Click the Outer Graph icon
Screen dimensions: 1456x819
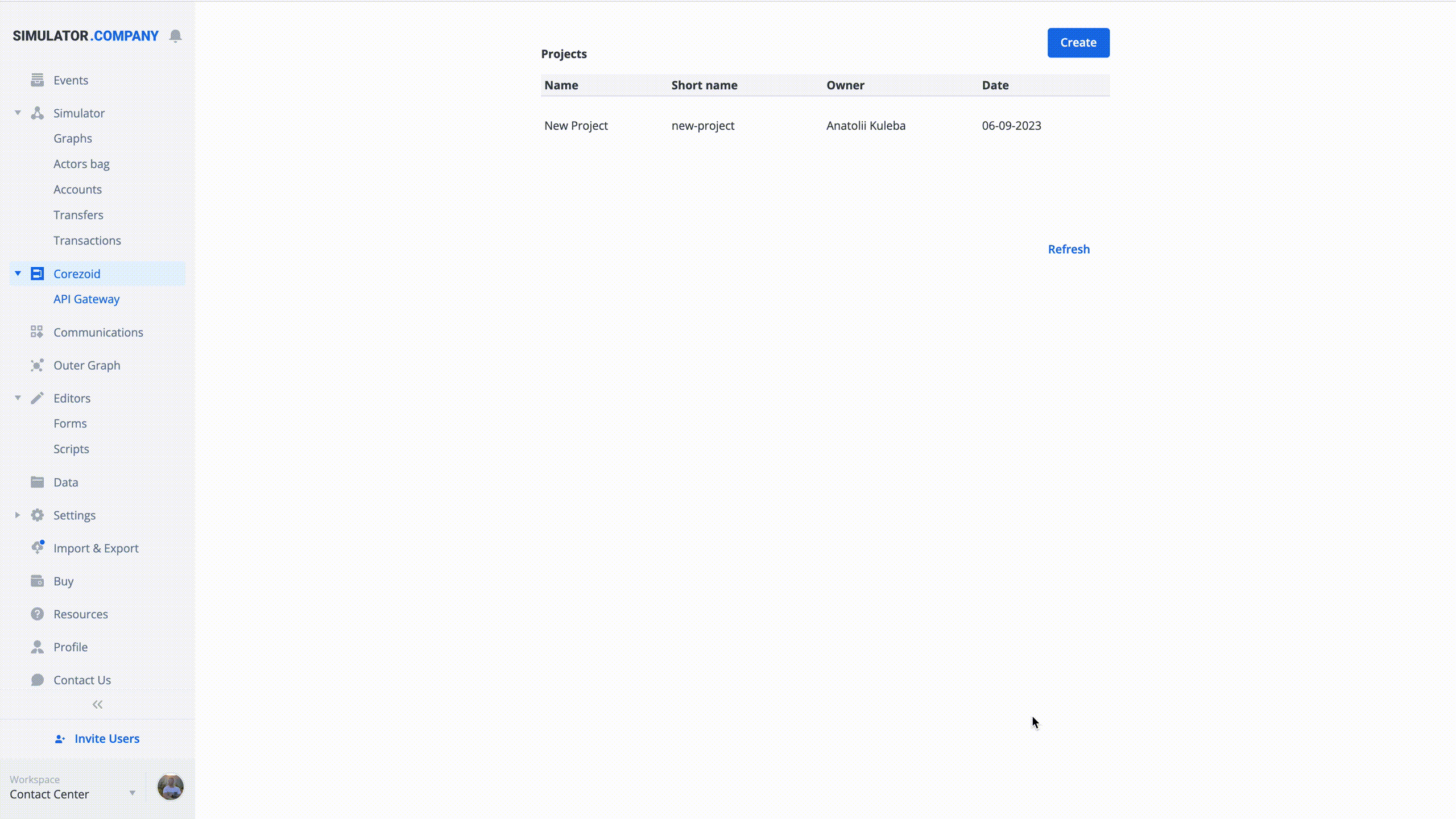tap(37, 365)
